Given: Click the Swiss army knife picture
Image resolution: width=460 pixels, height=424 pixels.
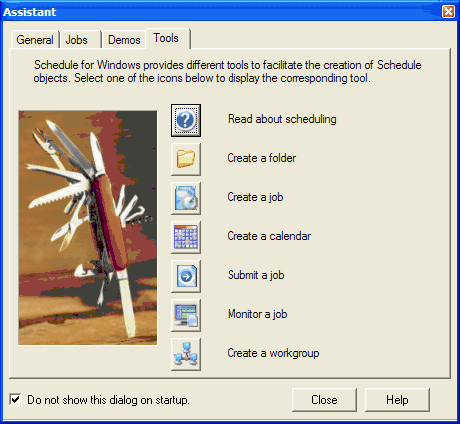Looking at the screenshot, I should pyautogui.click(x=88, y=228).
